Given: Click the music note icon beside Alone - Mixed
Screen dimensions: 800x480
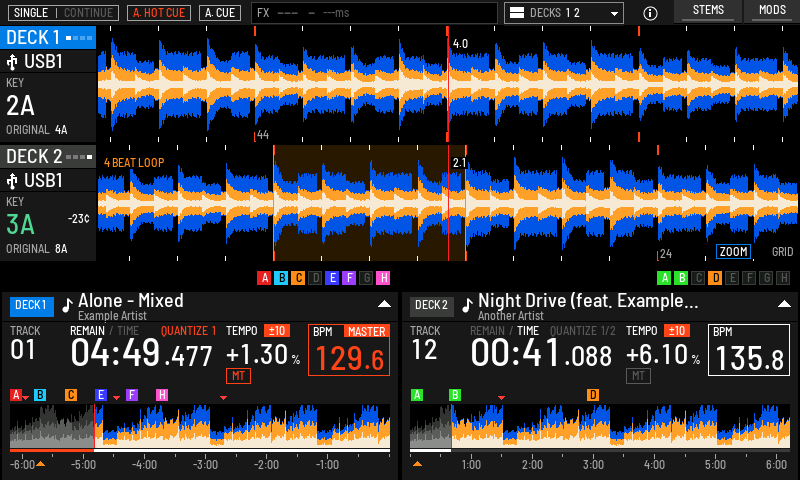Looking at the screenshot, I should (x=67, y=305).
